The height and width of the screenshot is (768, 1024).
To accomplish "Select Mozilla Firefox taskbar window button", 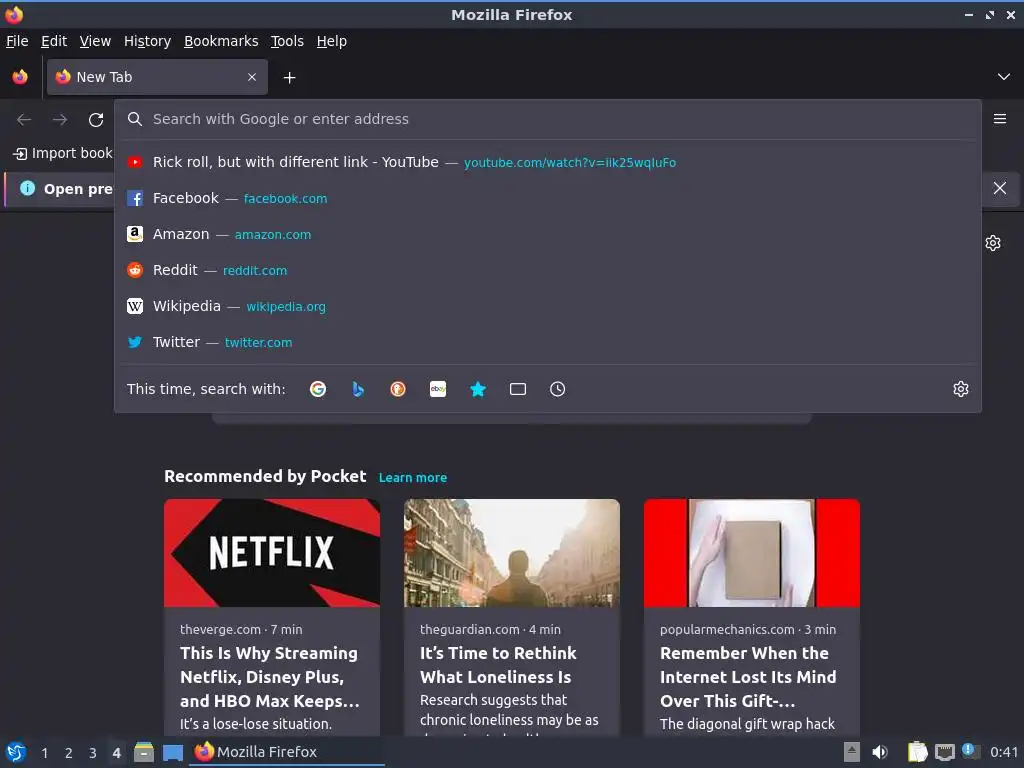I will [x=287, y=752].
